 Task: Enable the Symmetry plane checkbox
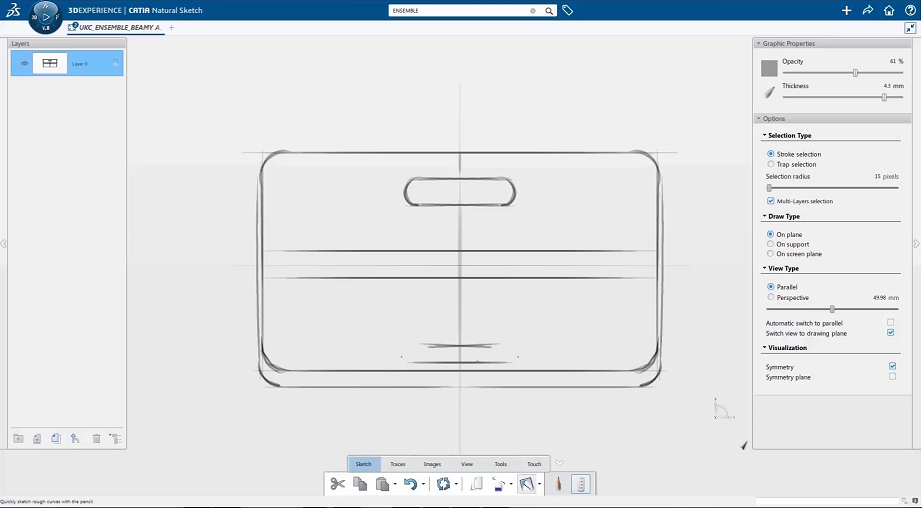point(891,377)
